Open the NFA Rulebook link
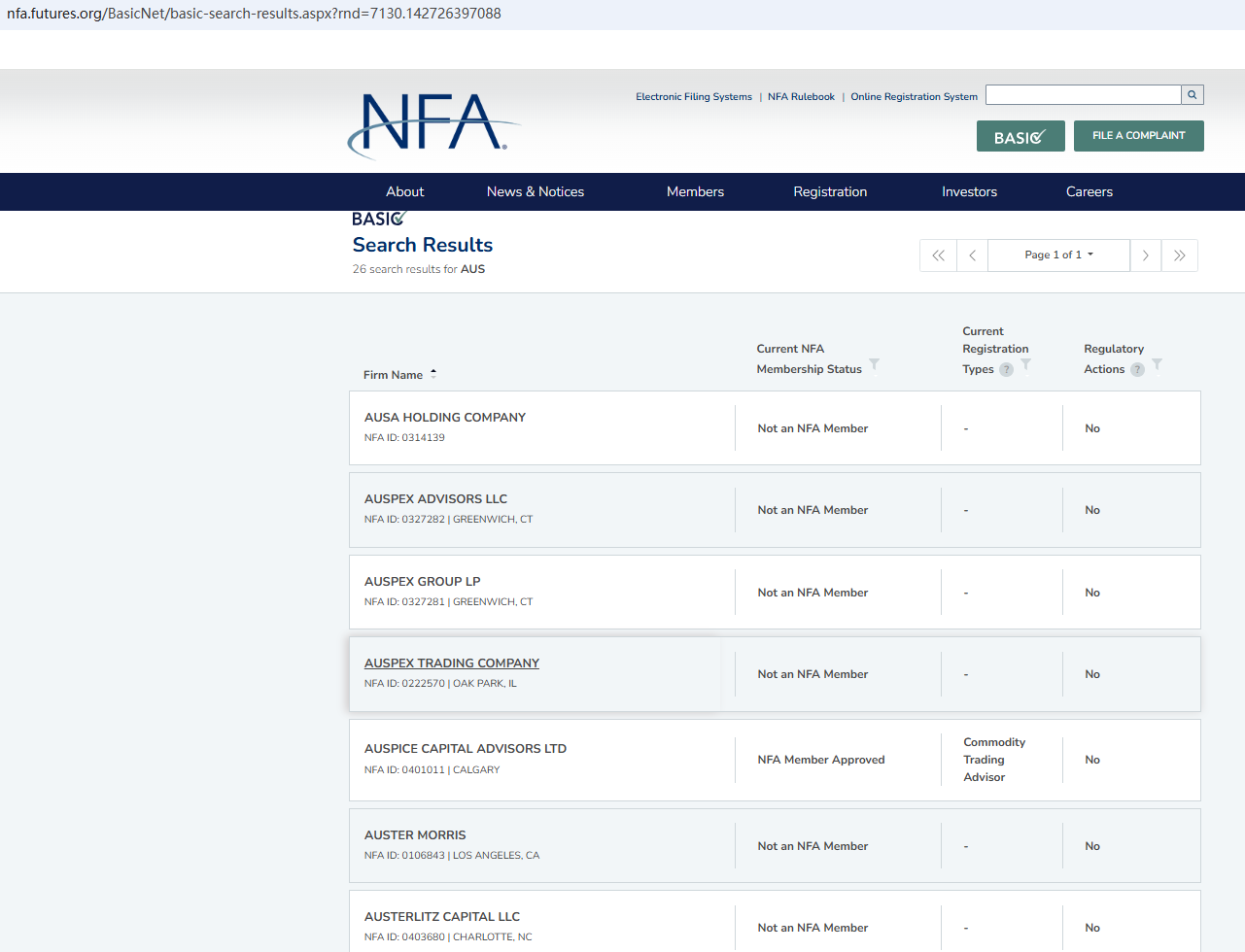Screen dimensions: 1245x952 801,97
